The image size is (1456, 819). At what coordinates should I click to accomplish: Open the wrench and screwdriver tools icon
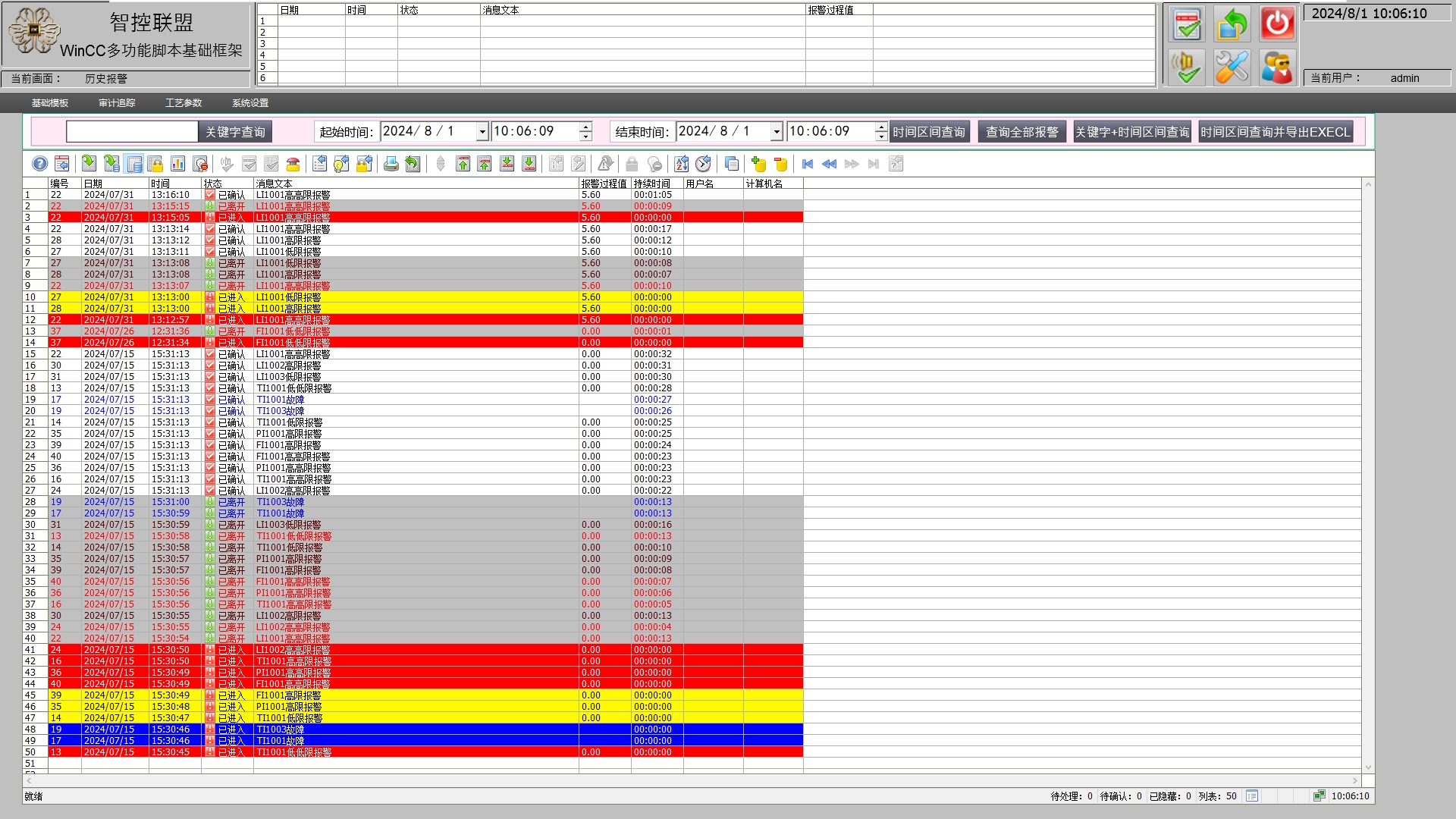pyautogui.click(x=1232, y=67)
